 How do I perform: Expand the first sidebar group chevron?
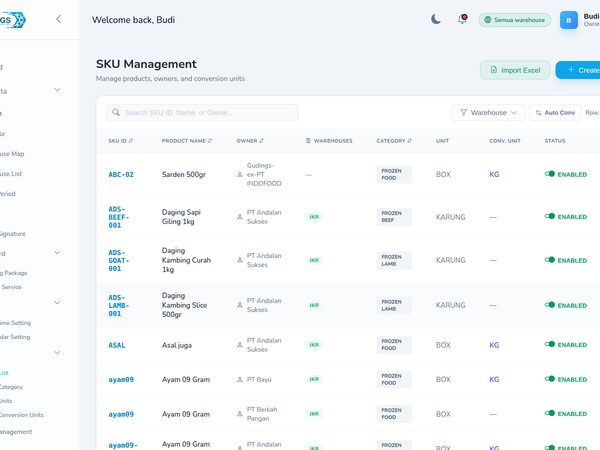point(57,90)
